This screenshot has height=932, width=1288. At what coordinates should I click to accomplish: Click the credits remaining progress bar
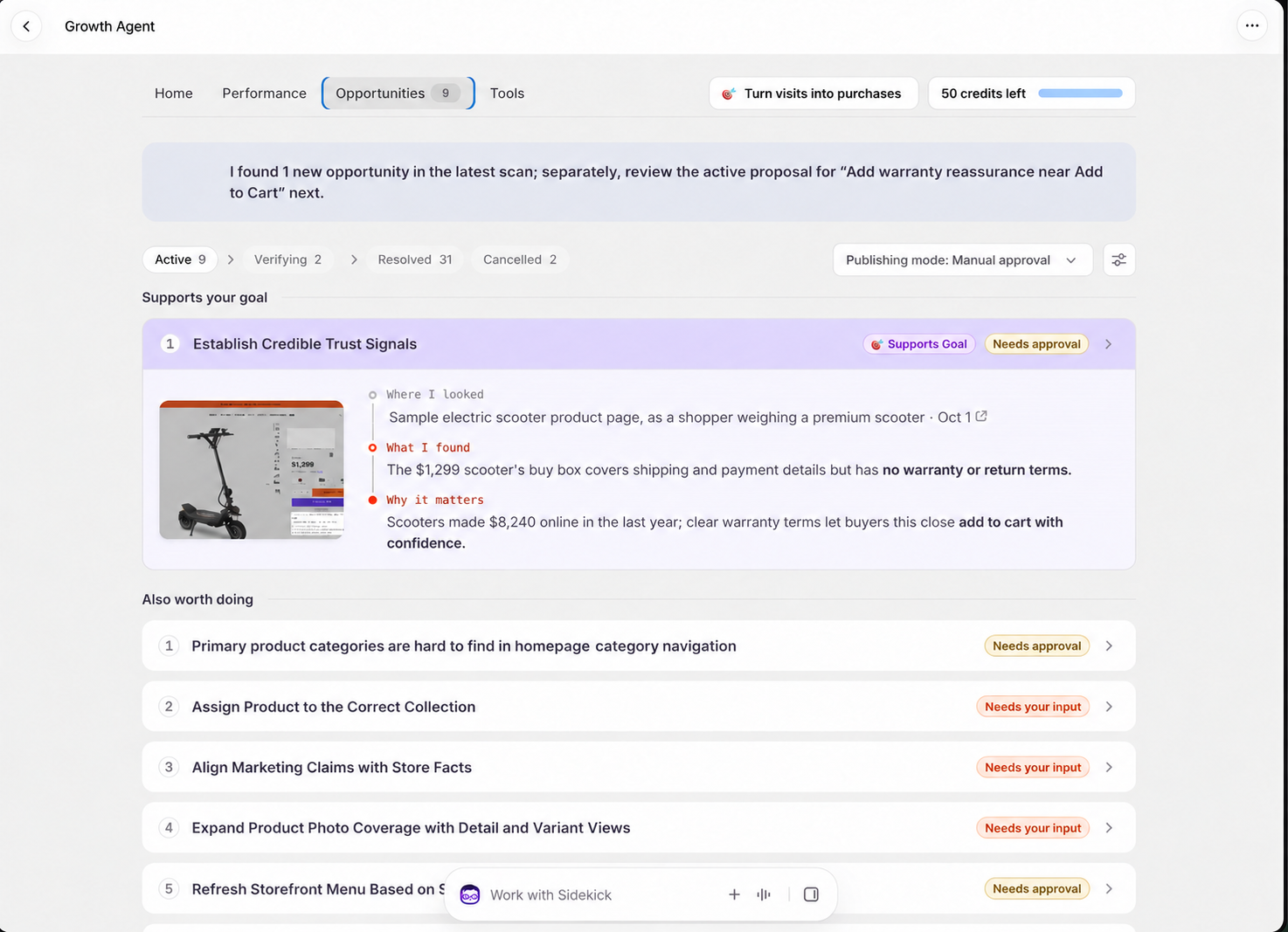tap(1080, 93)
